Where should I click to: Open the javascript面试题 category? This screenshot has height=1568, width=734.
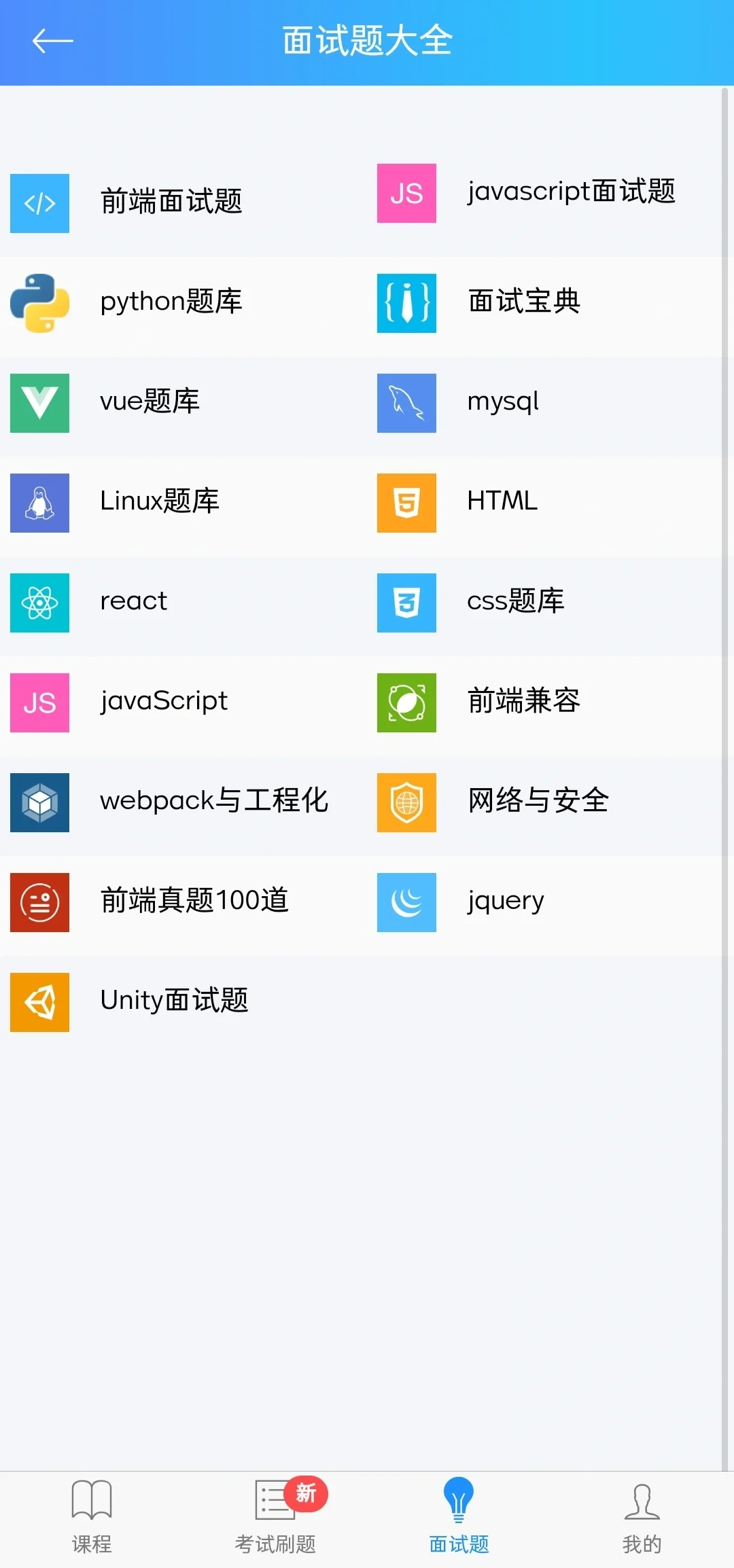point(571,192)
